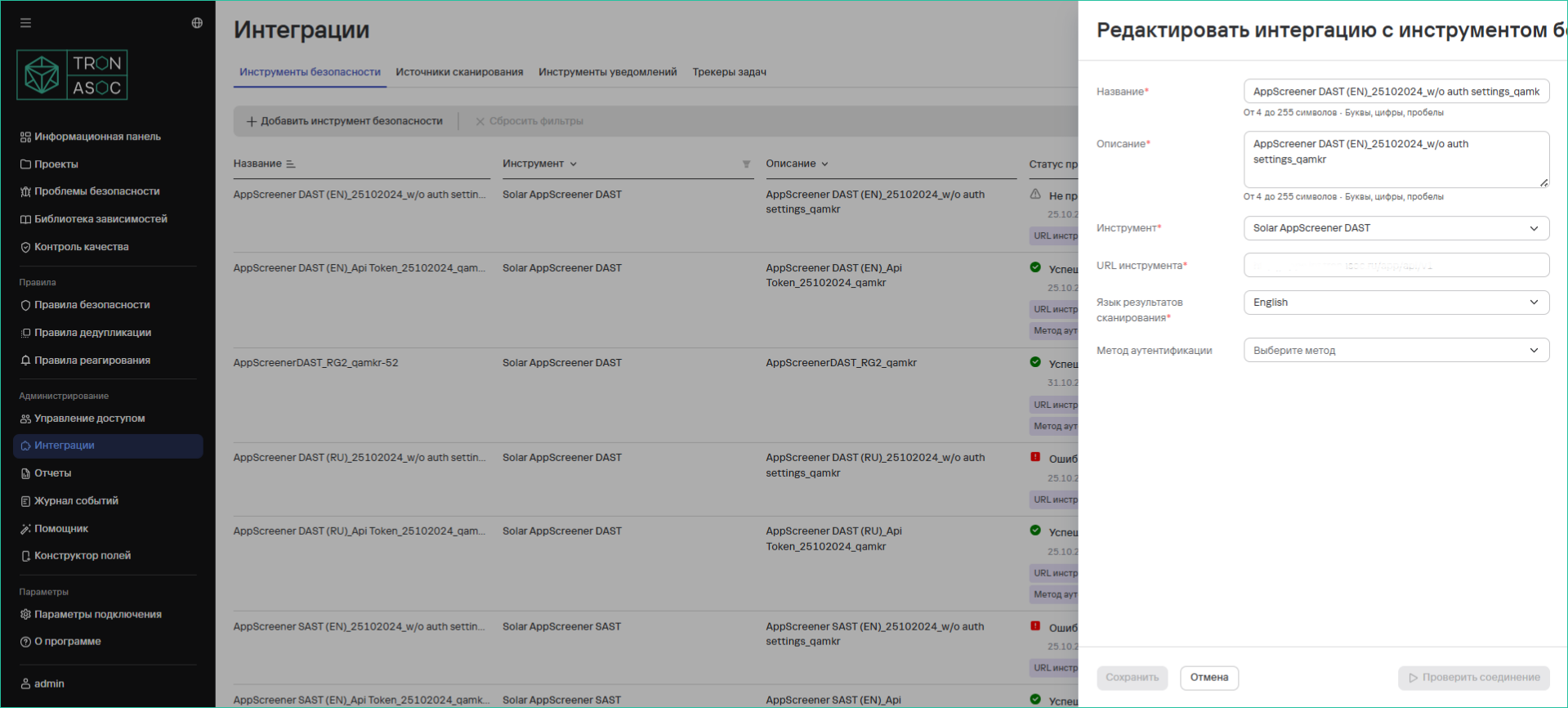Click the TRON ASOC logo

73,75
